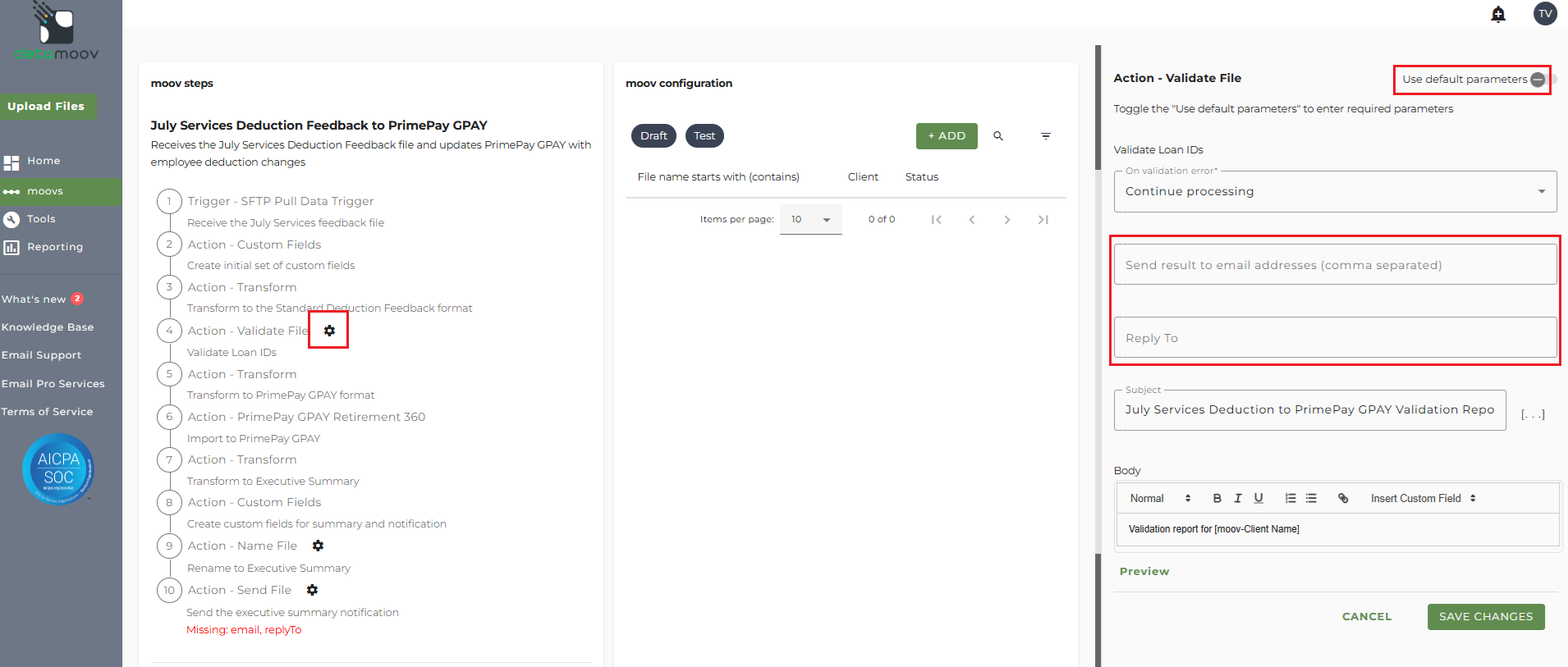
Task: Click the Preview link
Action: coord(1144,572)
